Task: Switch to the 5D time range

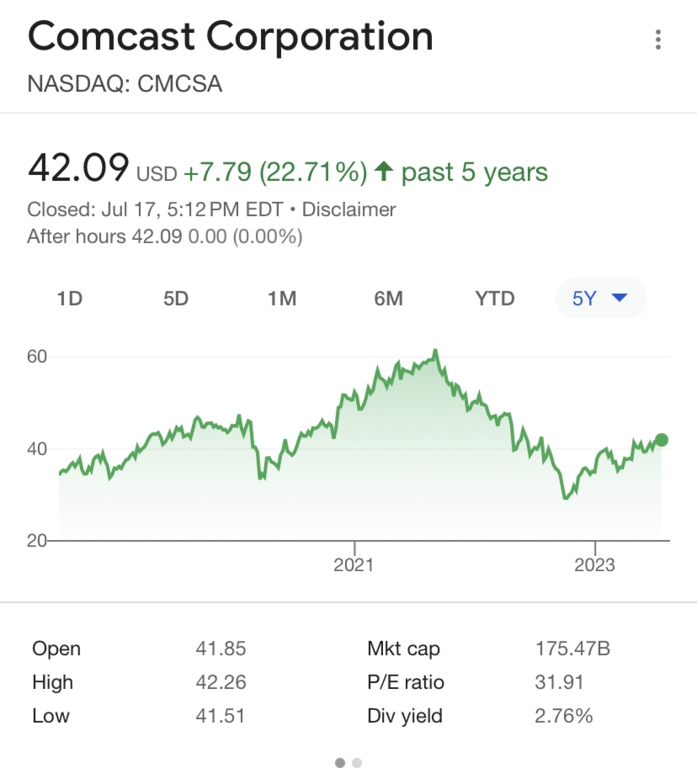Action: point(176,298)
